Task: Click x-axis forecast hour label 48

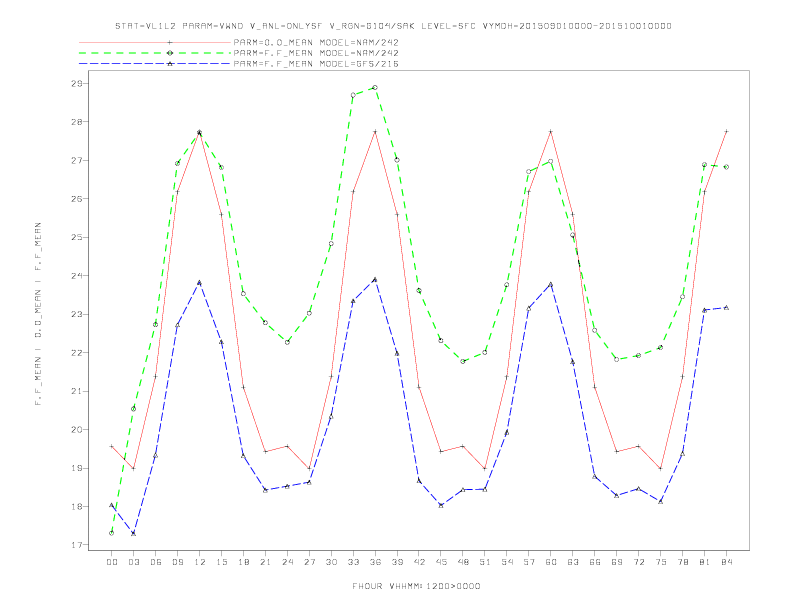Action: point(463,562)
